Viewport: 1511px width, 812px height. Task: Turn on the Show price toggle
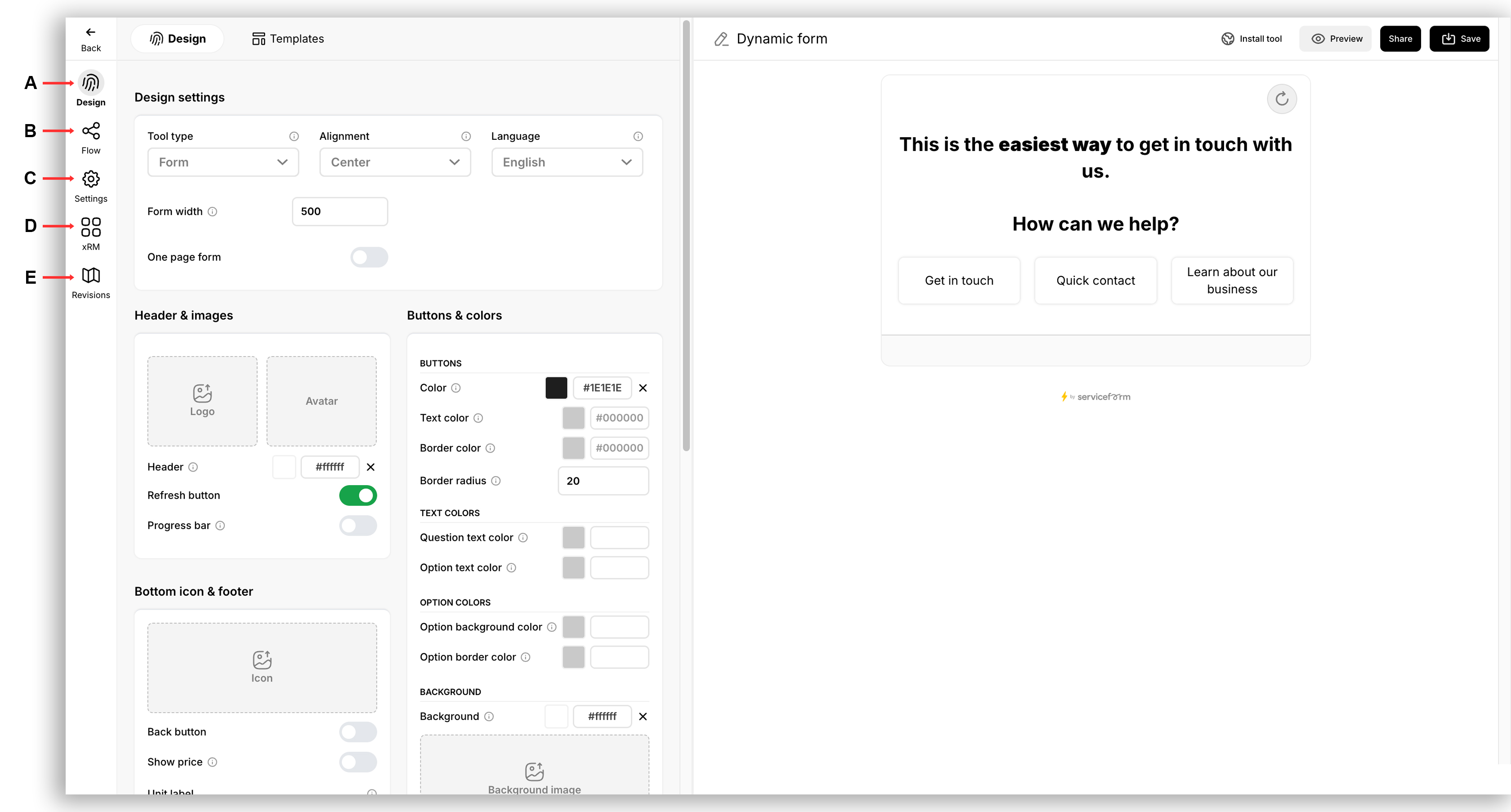pos(358,762)
